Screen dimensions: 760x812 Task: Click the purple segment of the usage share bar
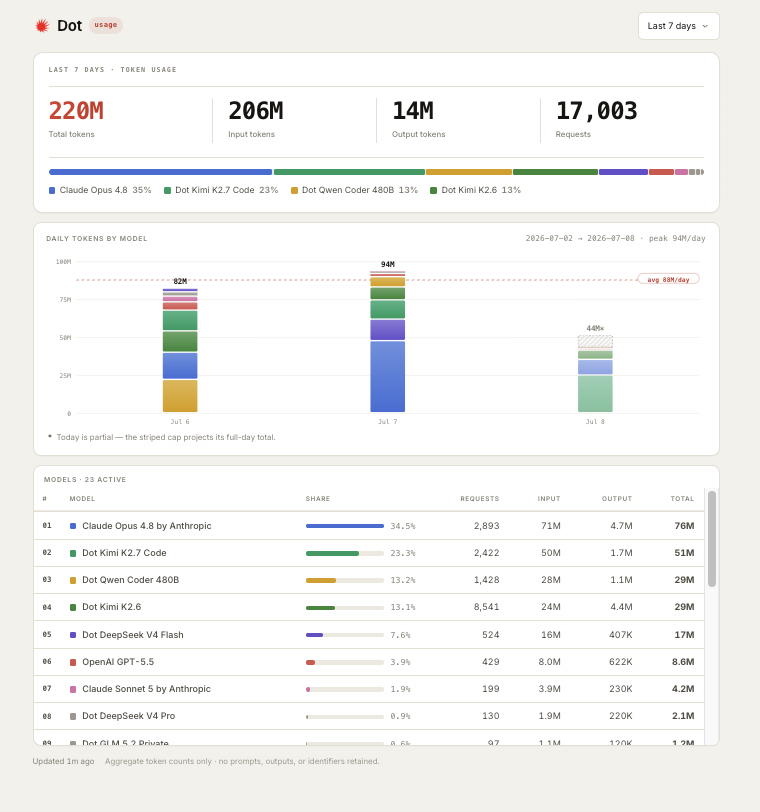pyautogui.click(x=623, y=172)
